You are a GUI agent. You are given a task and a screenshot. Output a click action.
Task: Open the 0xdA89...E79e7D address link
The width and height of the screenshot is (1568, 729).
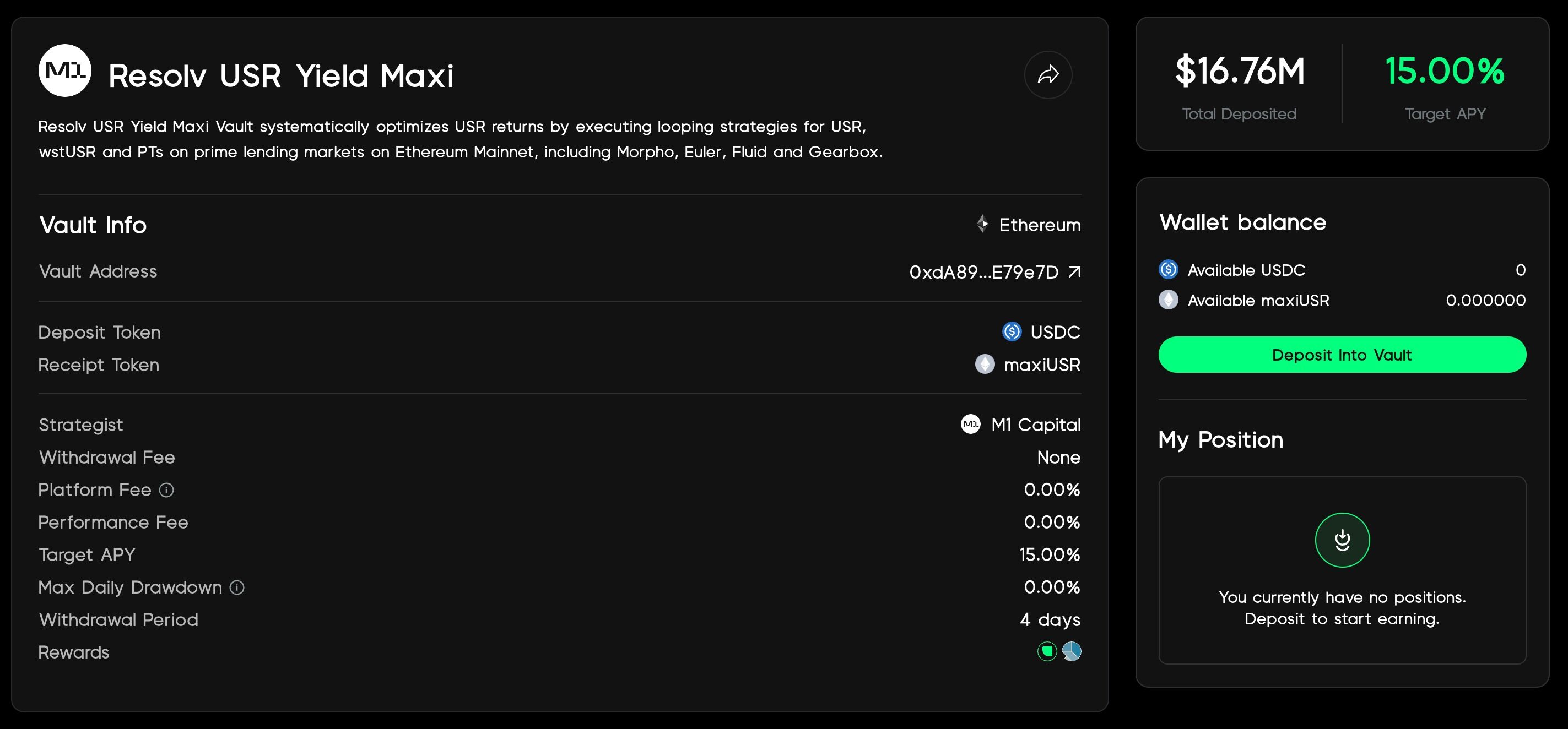point(983,272)
